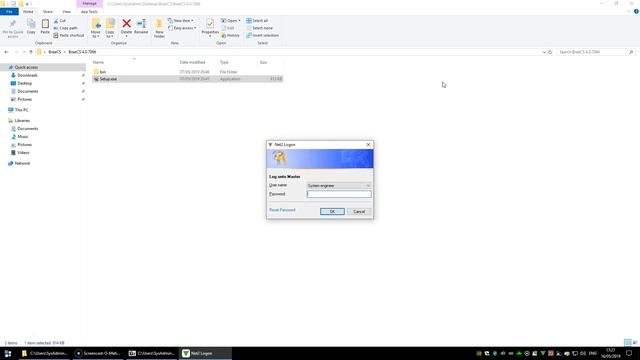Viewport: 640px width, 360px height.
Task: Click Cut in the Clipboard group
Action: [60, 20]
